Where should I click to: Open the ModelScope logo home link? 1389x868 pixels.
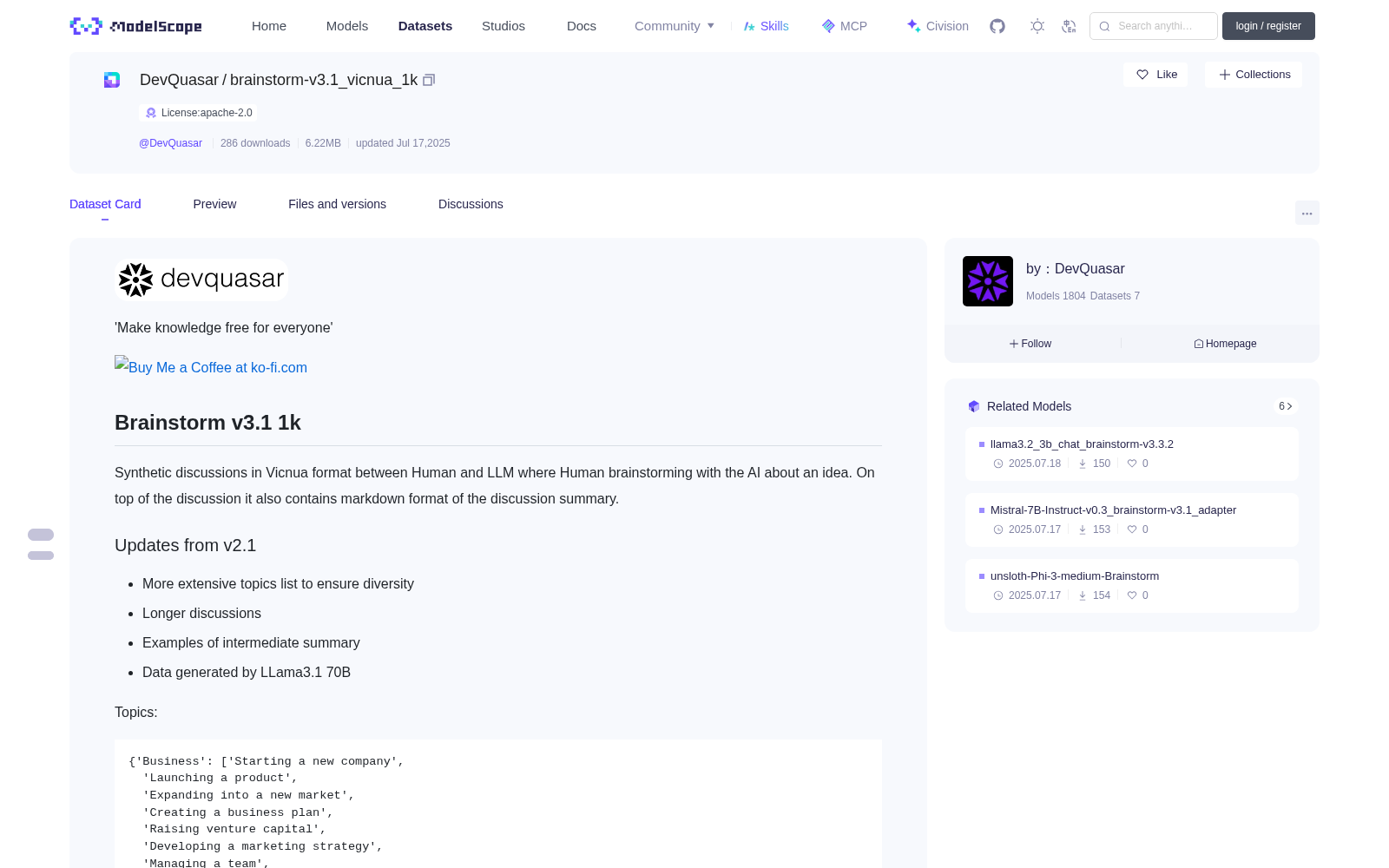click(x=135, y=26)
